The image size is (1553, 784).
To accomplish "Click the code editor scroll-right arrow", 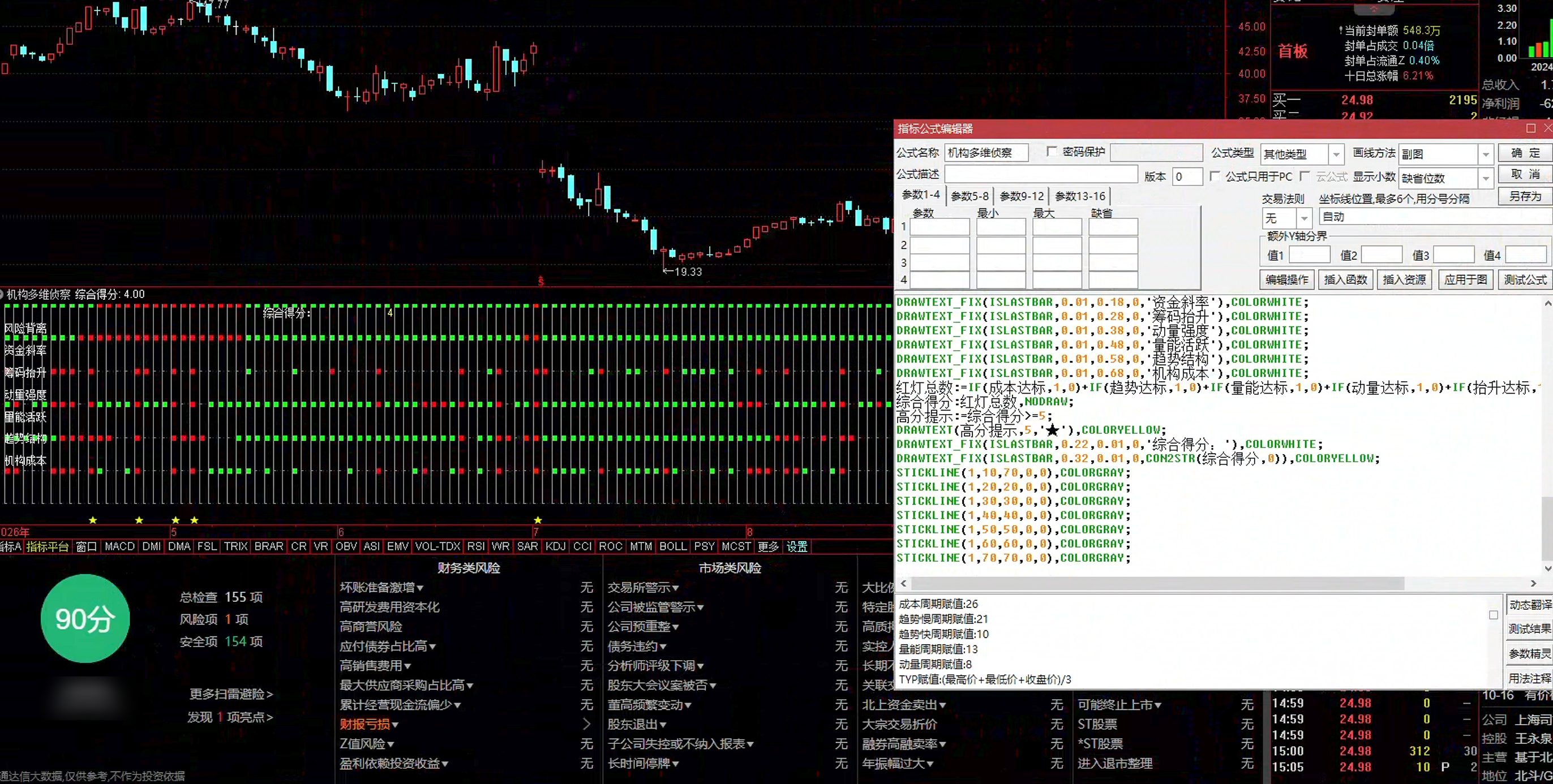I will pyautogui.click(x=1534, y=583).
